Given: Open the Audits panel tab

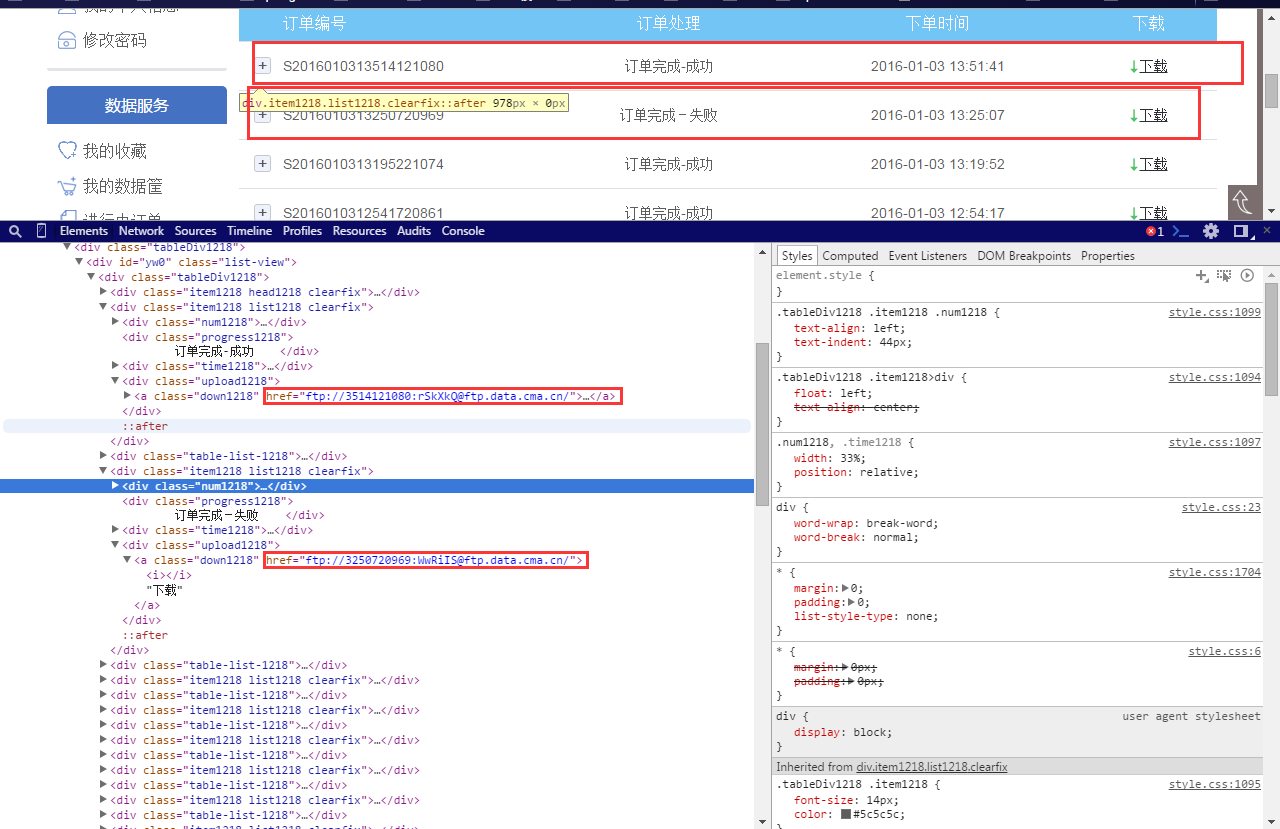Looking at the screenshot, I should pos(414,231).
